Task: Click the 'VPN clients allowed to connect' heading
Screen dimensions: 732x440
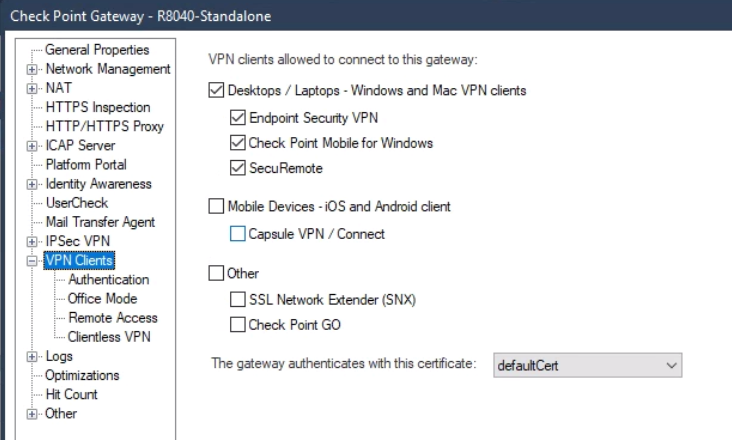Action: point(343,59)
